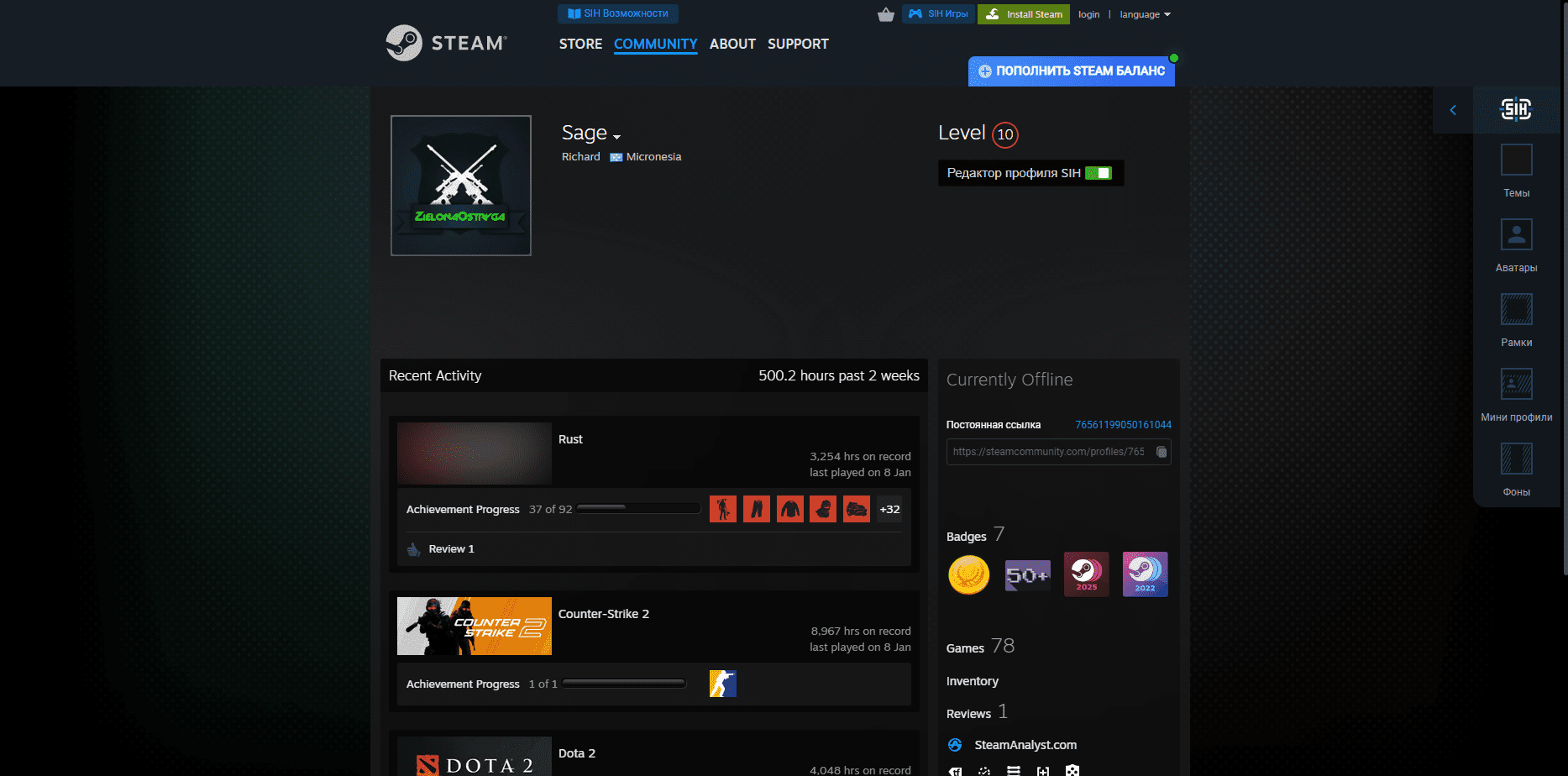Click the profile URL input field
Screen dimensions: 1568x776
point(1050,452)
